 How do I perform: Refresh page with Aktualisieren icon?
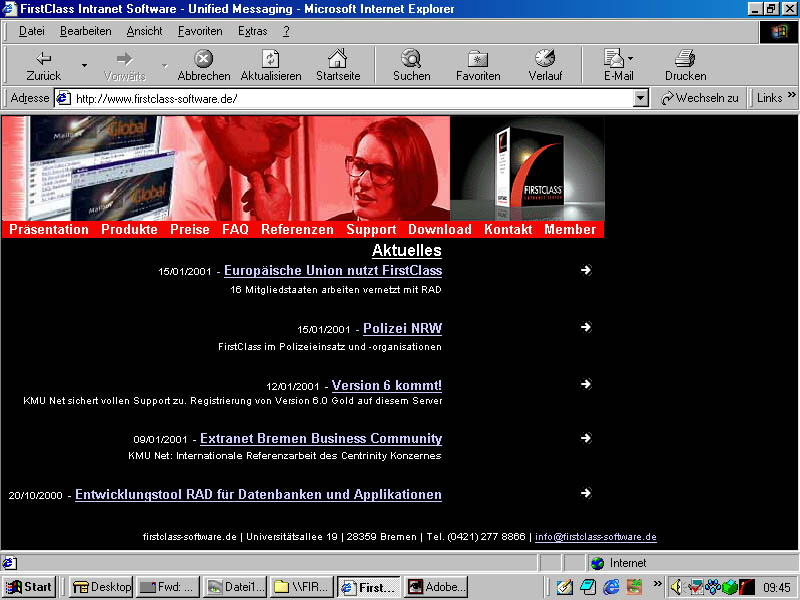[270, 64]
